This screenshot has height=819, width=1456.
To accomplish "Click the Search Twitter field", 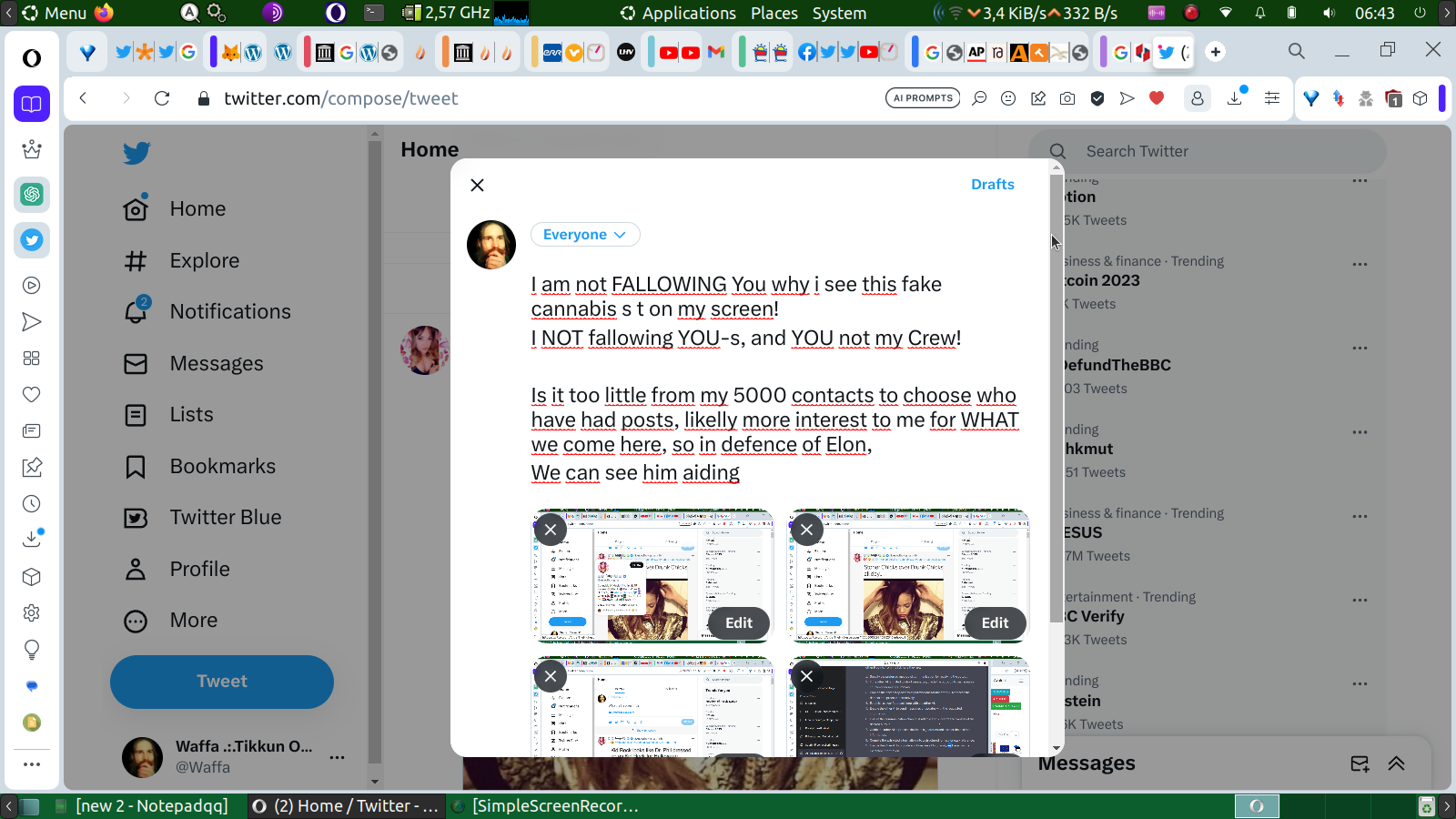I will [1207, 151].
